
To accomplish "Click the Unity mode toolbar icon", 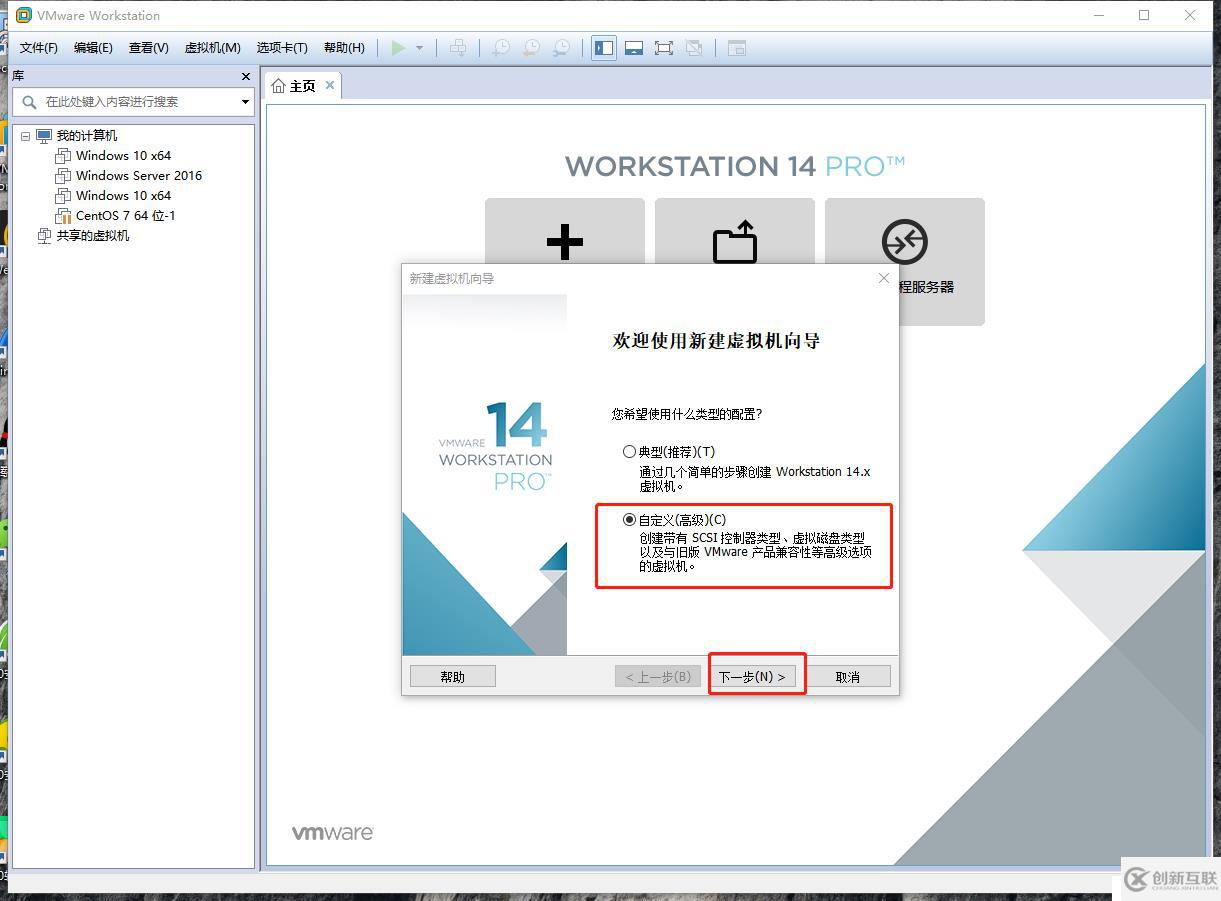I will (694, 48).
